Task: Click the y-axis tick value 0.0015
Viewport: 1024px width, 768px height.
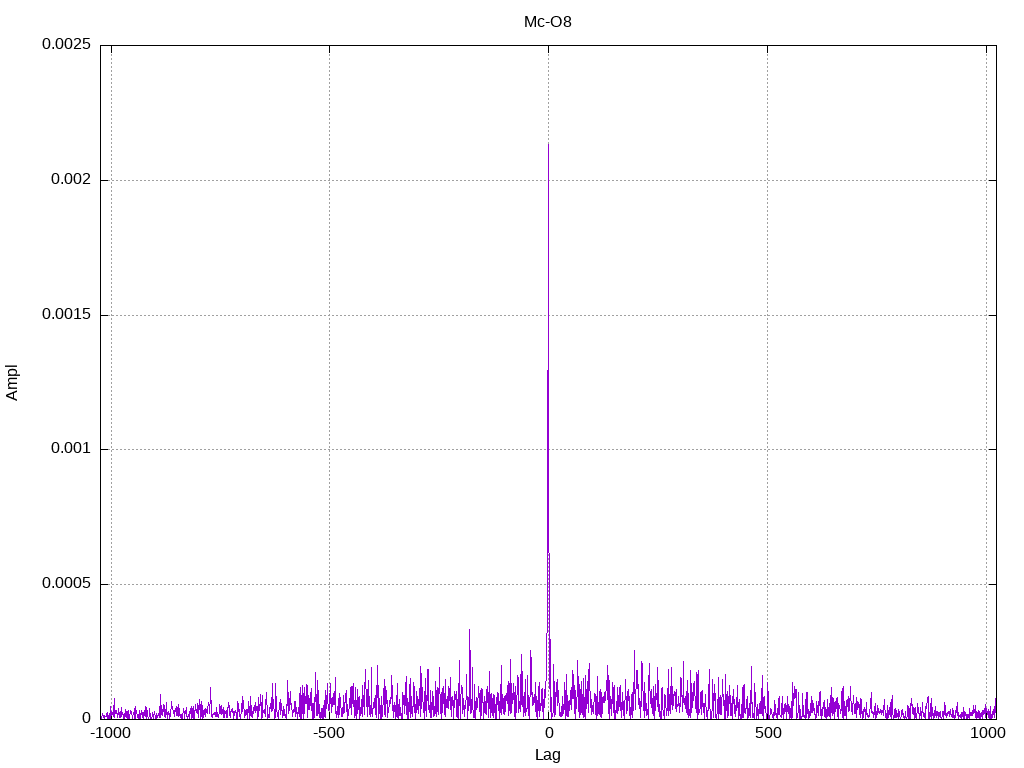Action: (x=66, y=314)
